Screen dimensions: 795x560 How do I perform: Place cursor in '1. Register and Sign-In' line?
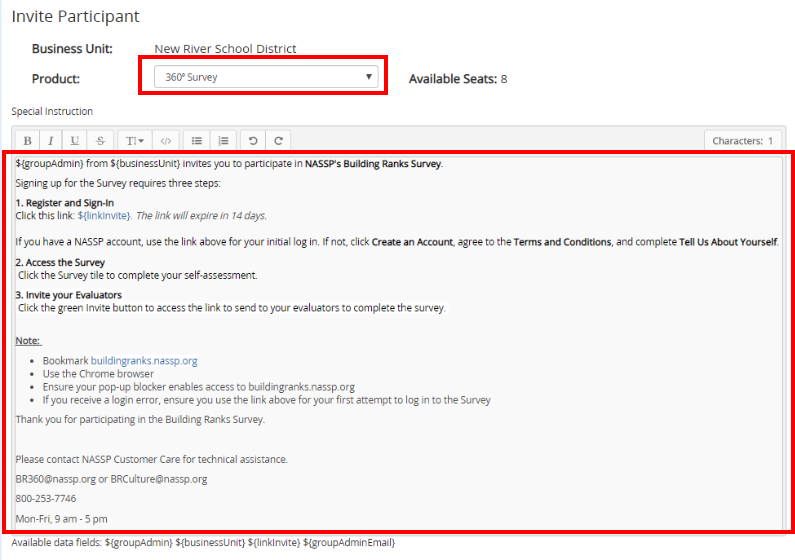click(x=65, y=203)
